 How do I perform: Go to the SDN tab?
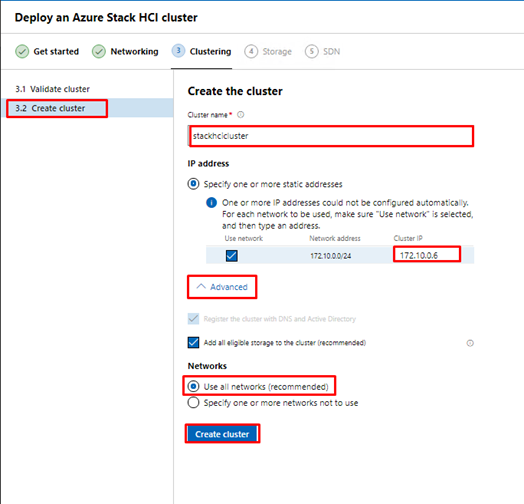pos(322,51)
